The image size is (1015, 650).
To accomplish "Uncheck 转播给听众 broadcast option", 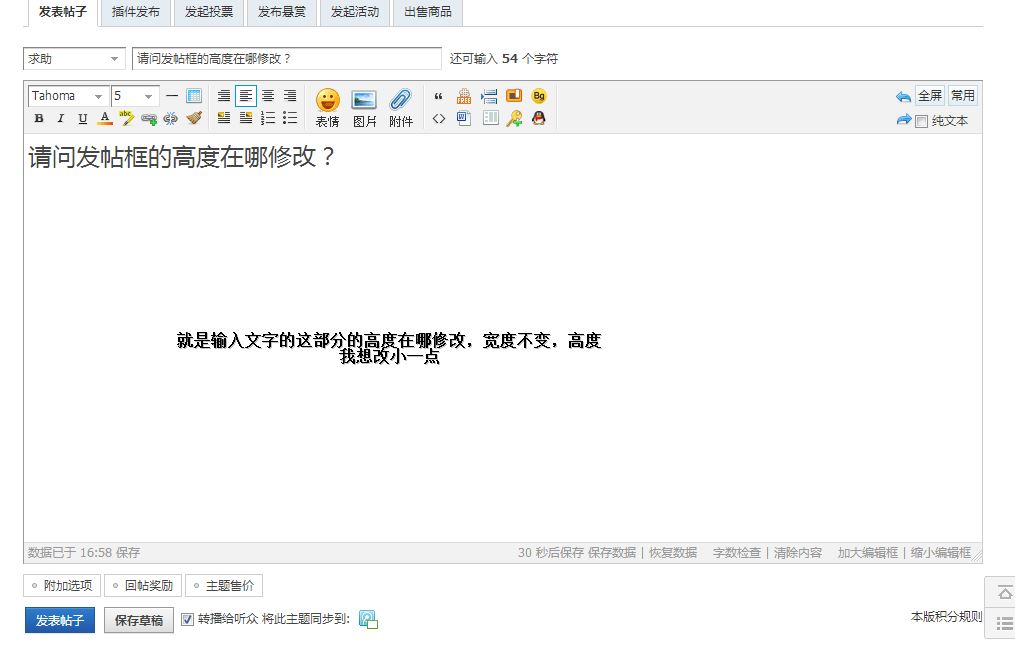I will (187, 619).
